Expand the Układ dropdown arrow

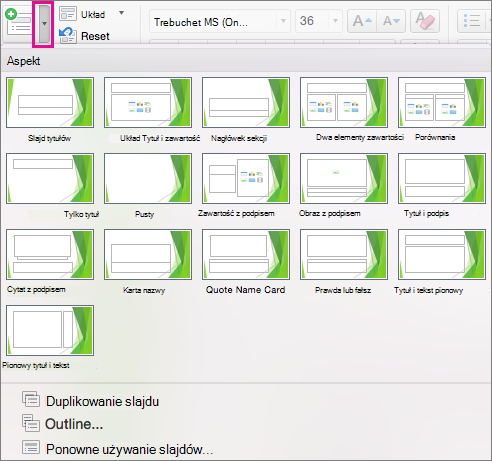[x=121, y=13]
